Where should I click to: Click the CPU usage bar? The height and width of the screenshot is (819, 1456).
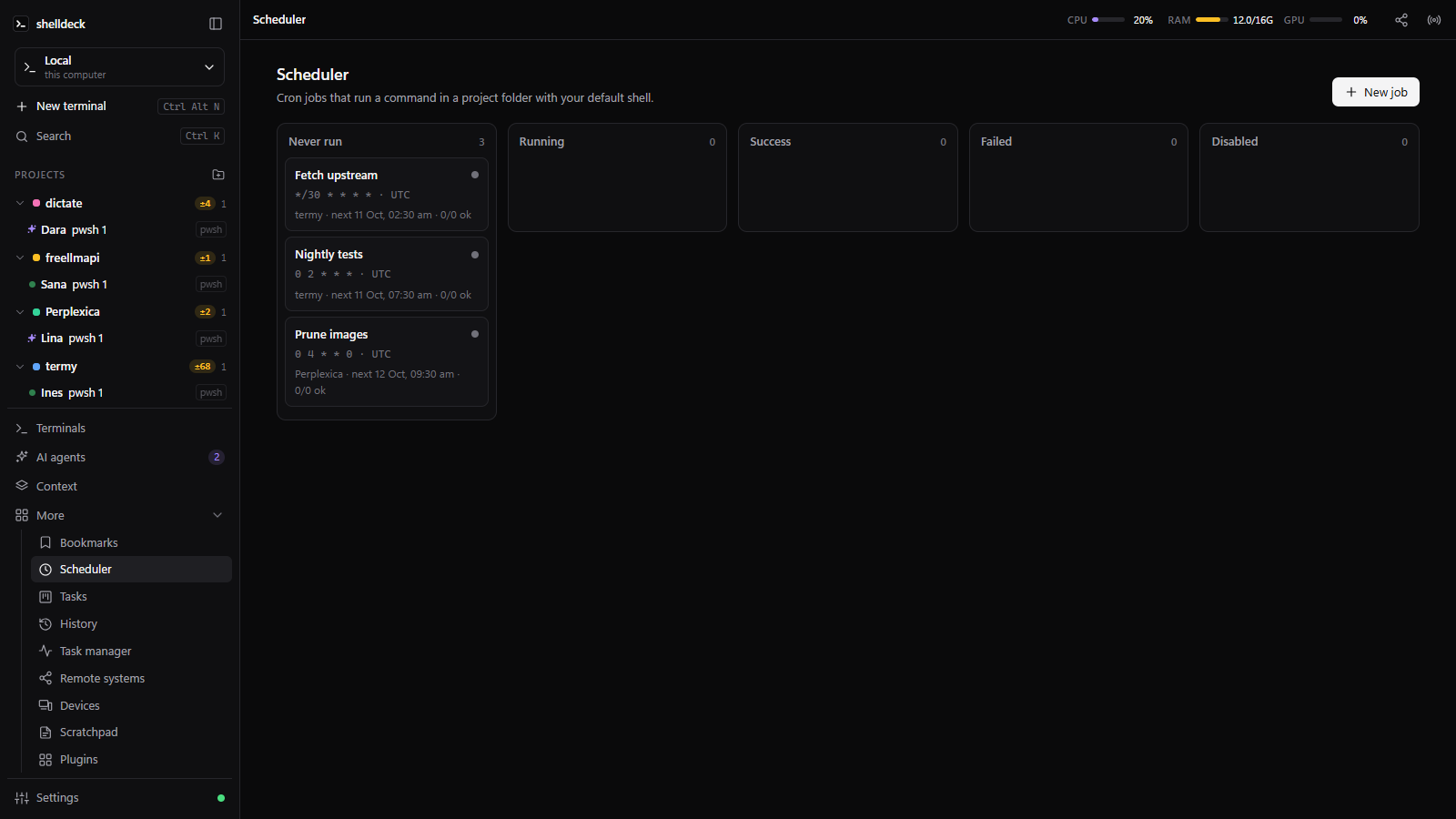1108,20
